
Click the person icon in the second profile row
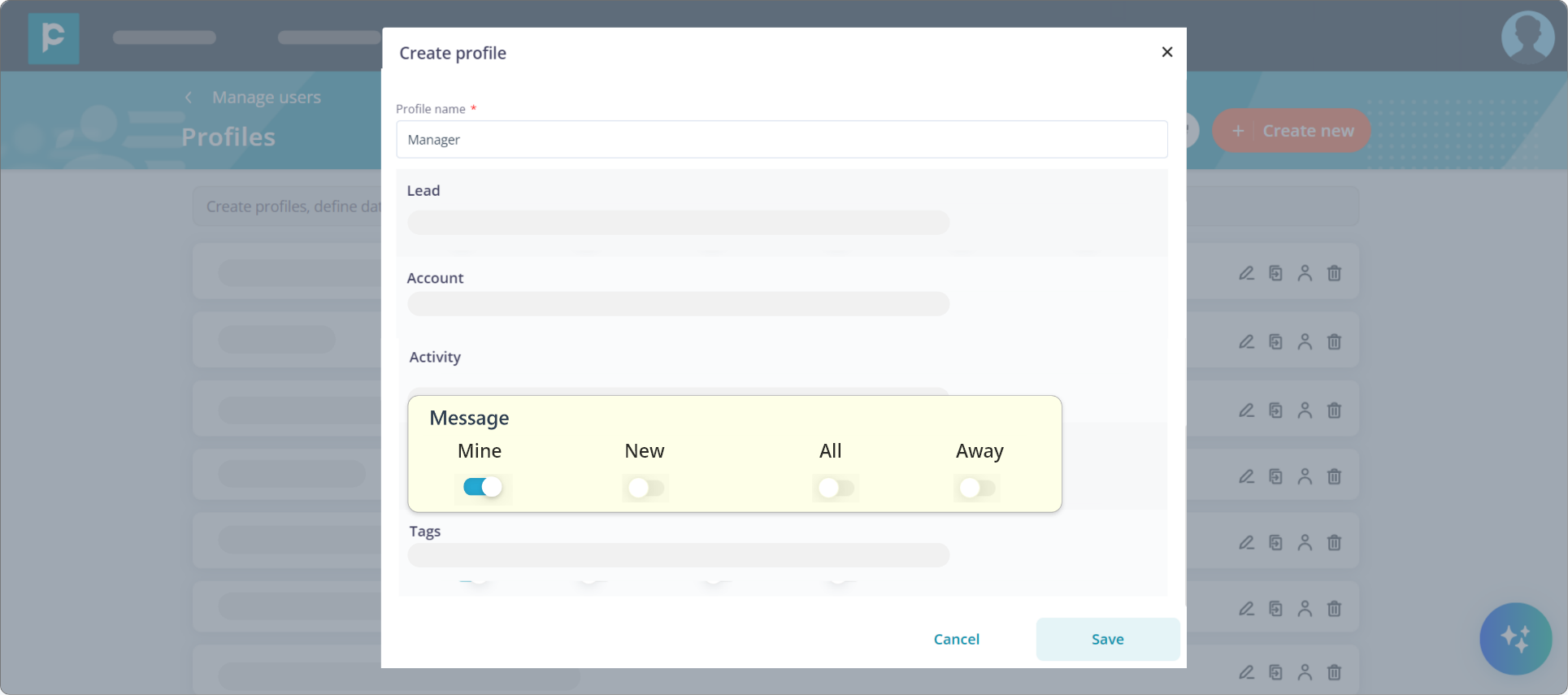pyautogui.click(x=1305, y=341)
